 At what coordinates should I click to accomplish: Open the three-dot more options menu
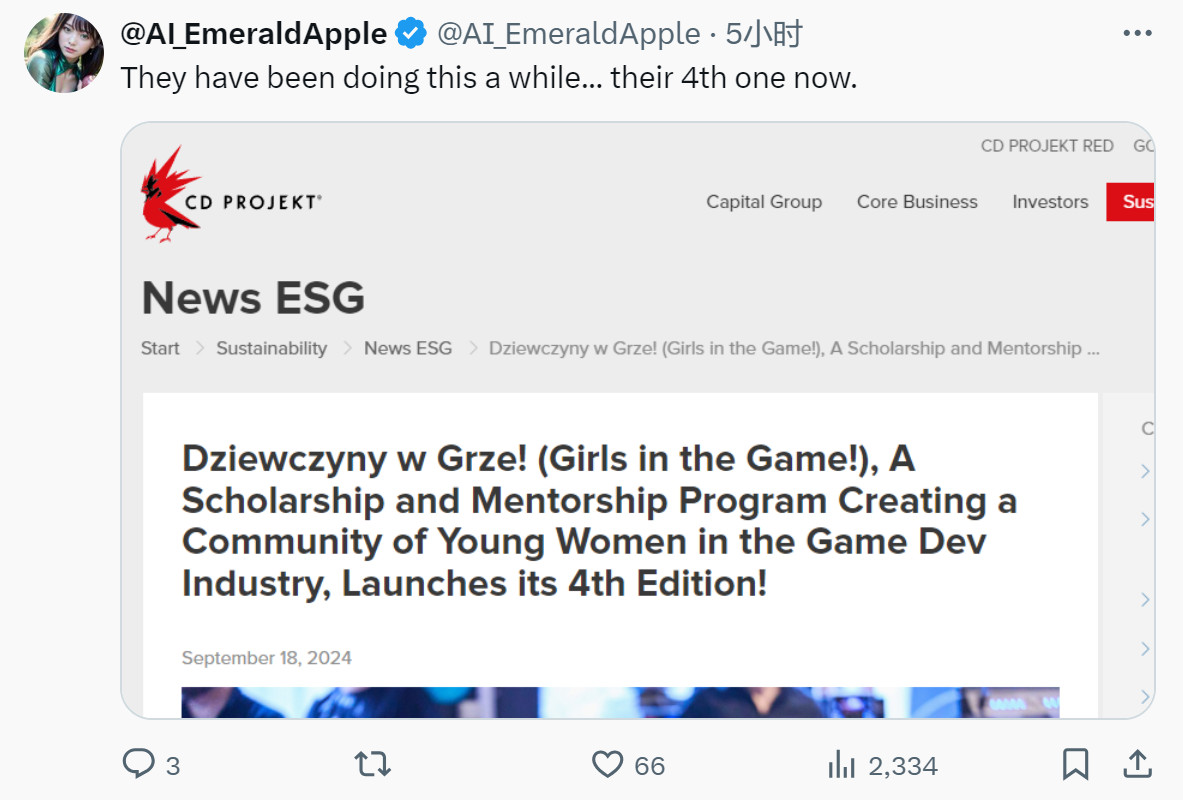pos(1138,33)
